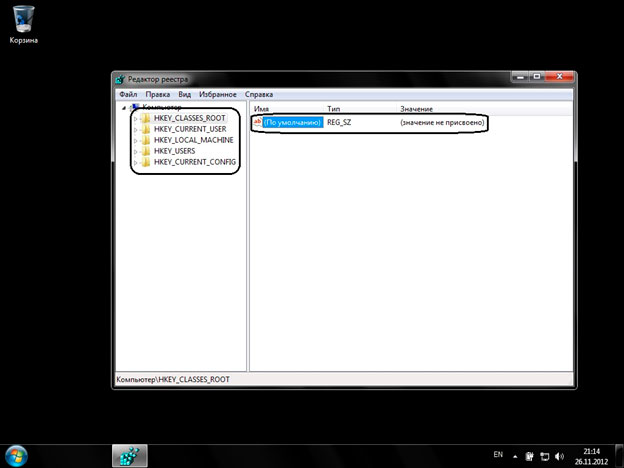Expand the HKEY_CLASSES_ROOT tree node

click(135, 119)
